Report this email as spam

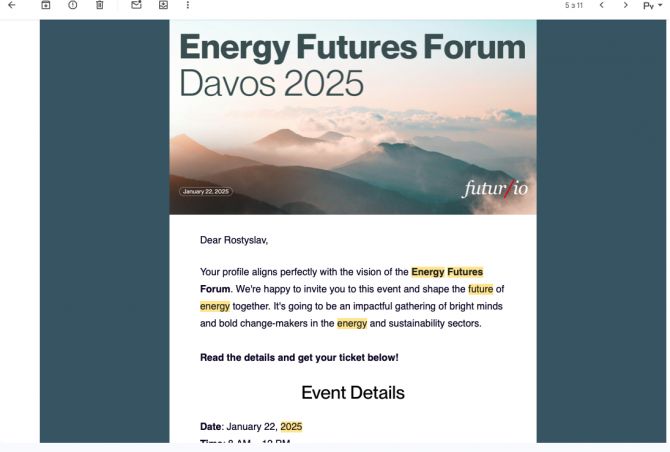73,5
